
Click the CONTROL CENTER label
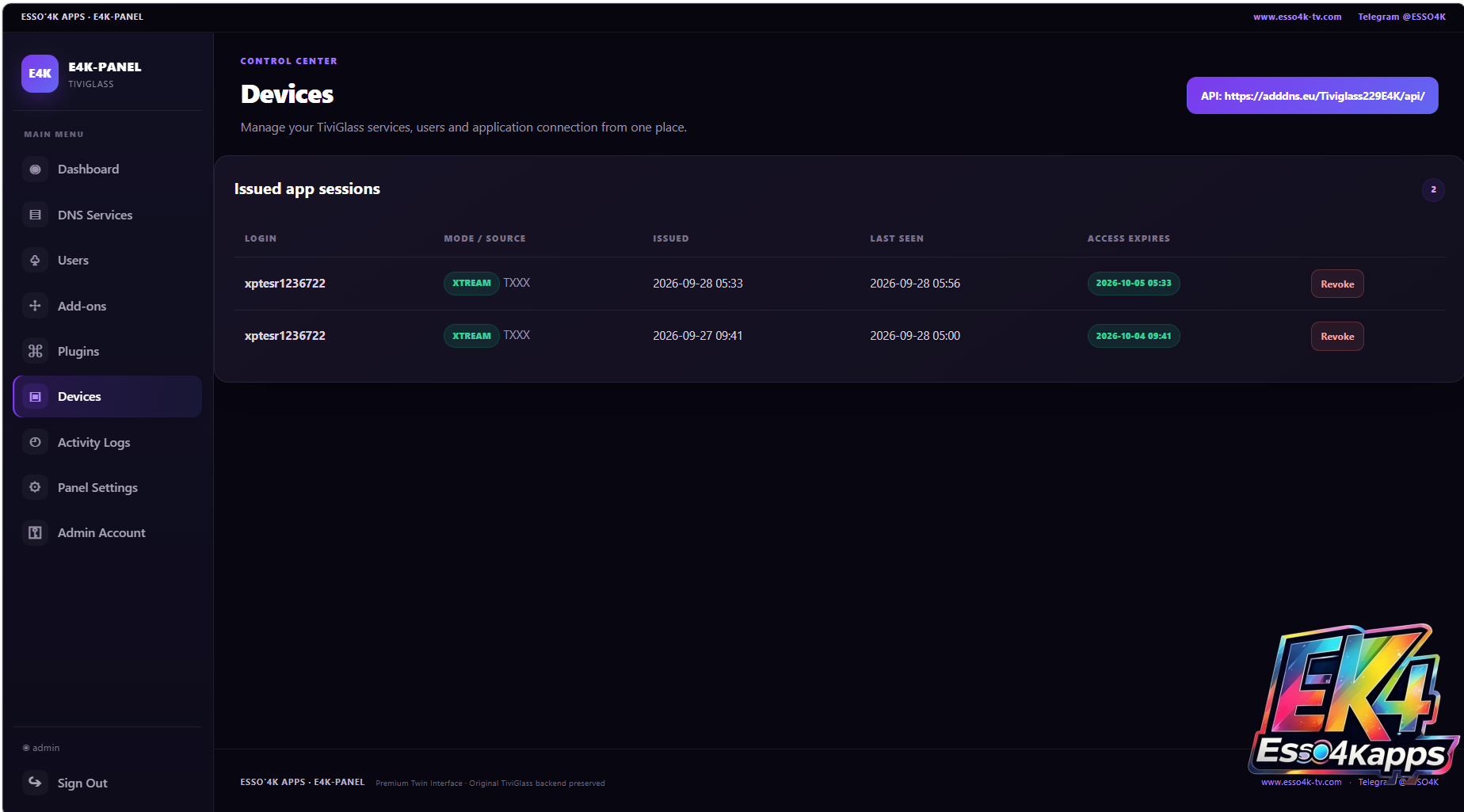point(288,61)
